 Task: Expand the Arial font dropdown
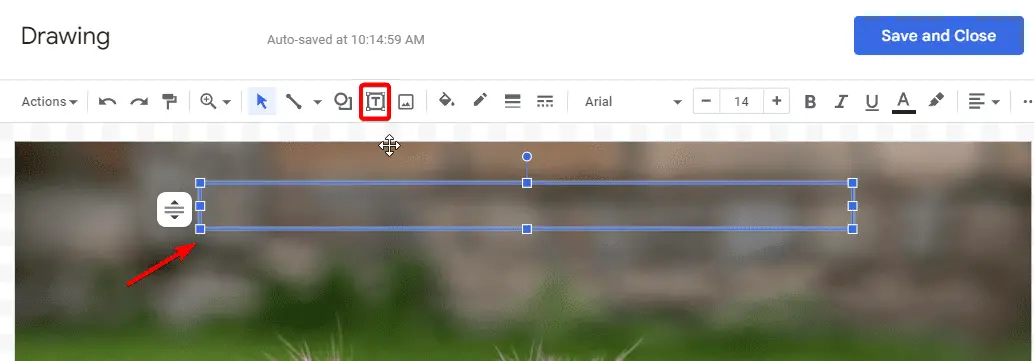[x=632, y=102]
